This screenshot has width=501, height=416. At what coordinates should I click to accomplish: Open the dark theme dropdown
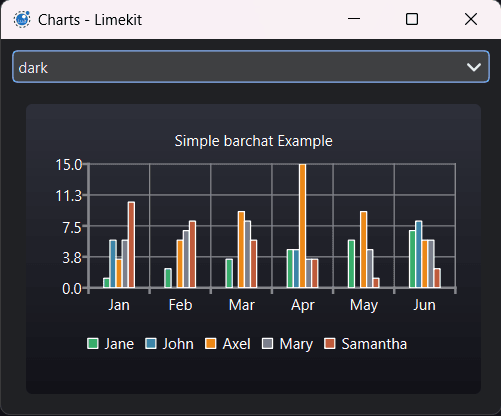coord(251,66)
